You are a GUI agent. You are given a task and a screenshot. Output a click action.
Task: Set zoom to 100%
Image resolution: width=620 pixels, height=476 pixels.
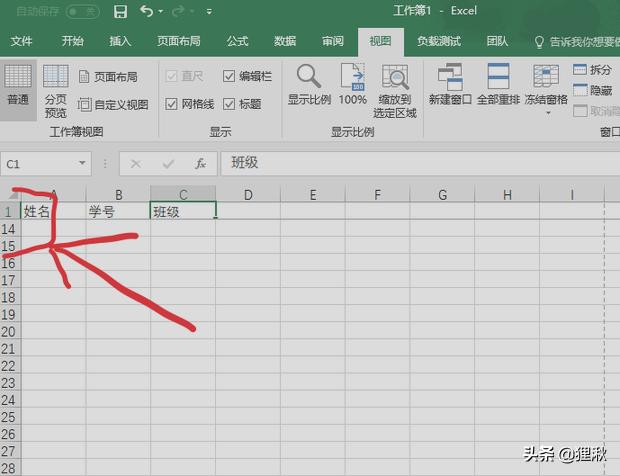352,86
